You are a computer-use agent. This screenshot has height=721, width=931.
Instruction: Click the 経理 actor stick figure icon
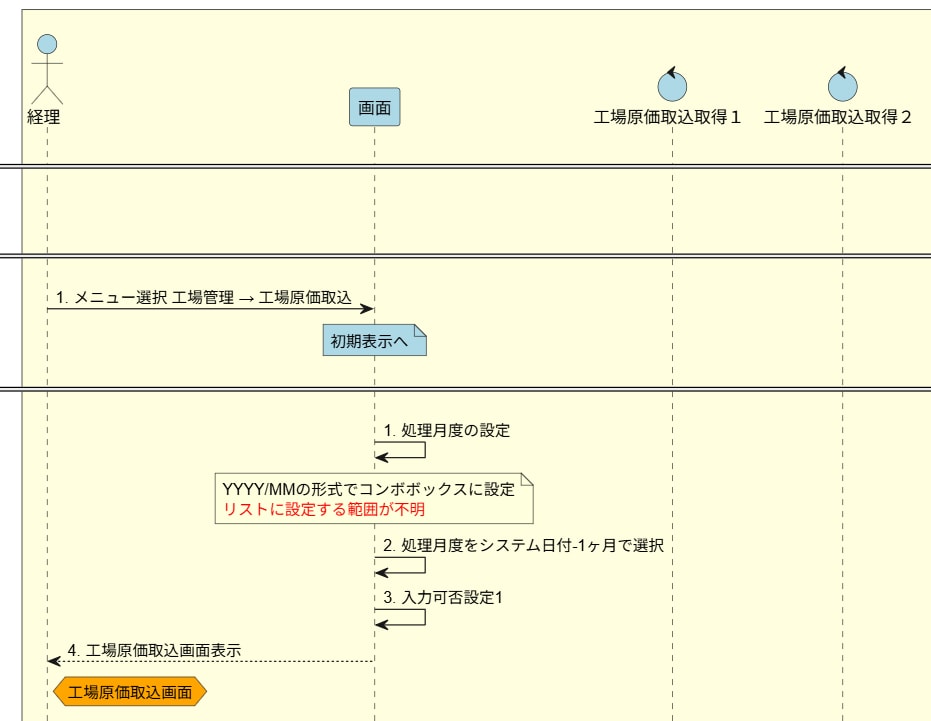(x=47, y=69)
